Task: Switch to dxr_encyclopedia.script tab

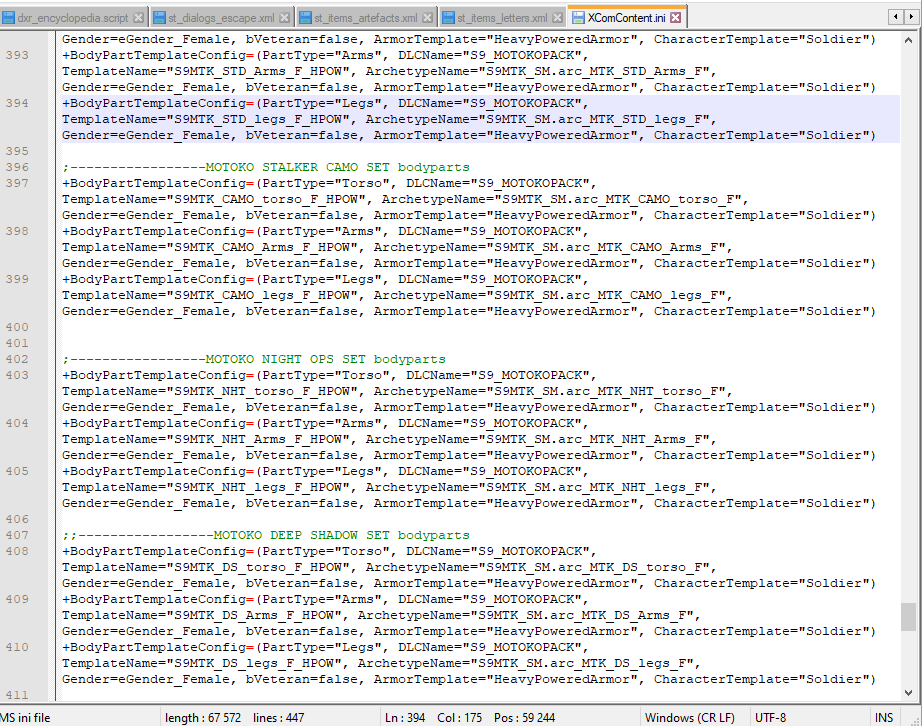Action: coord(72,18)
